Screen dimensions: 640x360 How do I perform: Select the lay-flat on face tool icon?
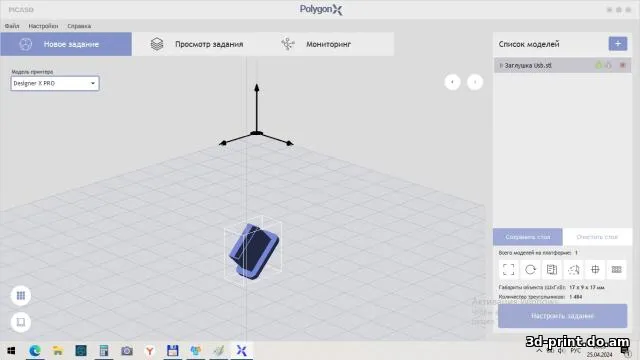pos(552,269)
